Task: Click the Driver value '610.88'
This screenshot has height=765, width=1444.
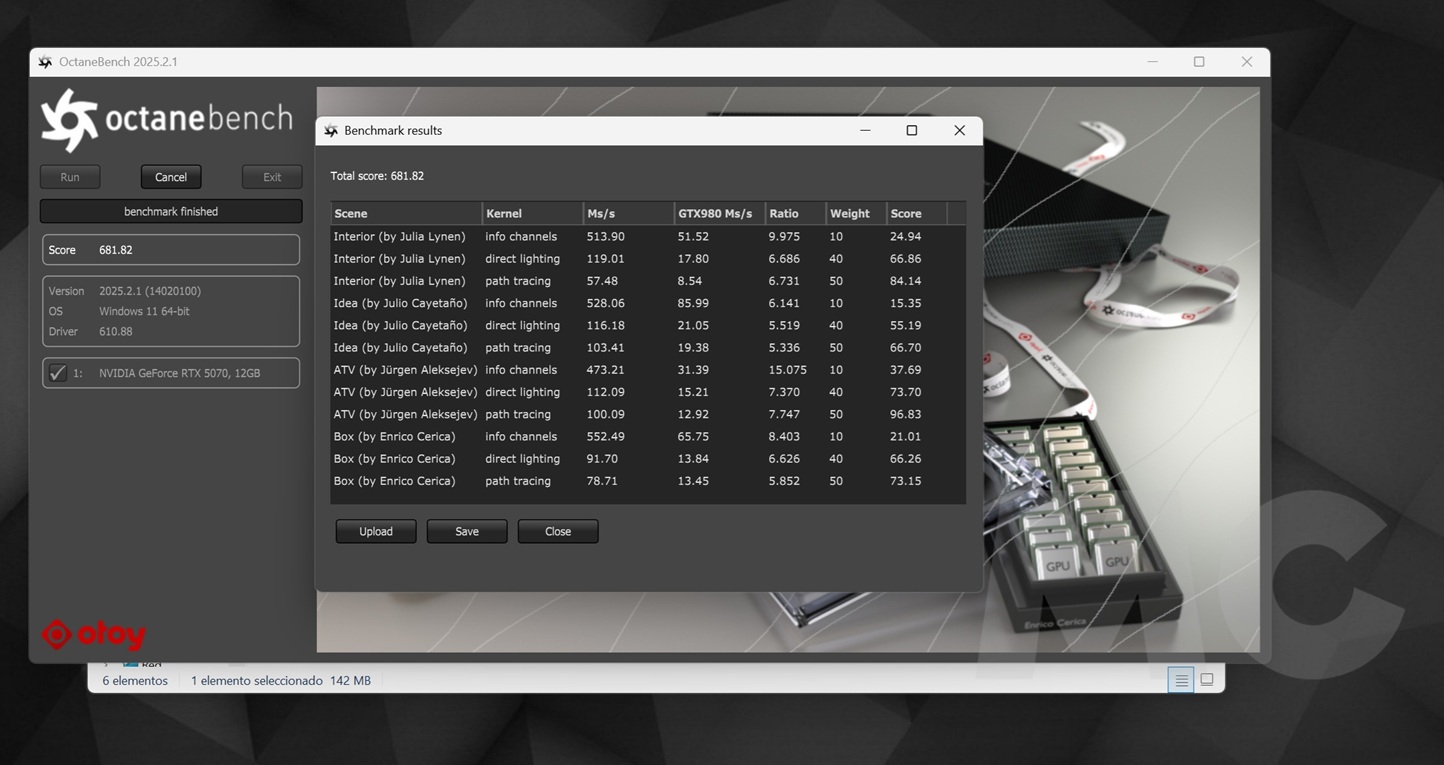Action: click(116, 331)
